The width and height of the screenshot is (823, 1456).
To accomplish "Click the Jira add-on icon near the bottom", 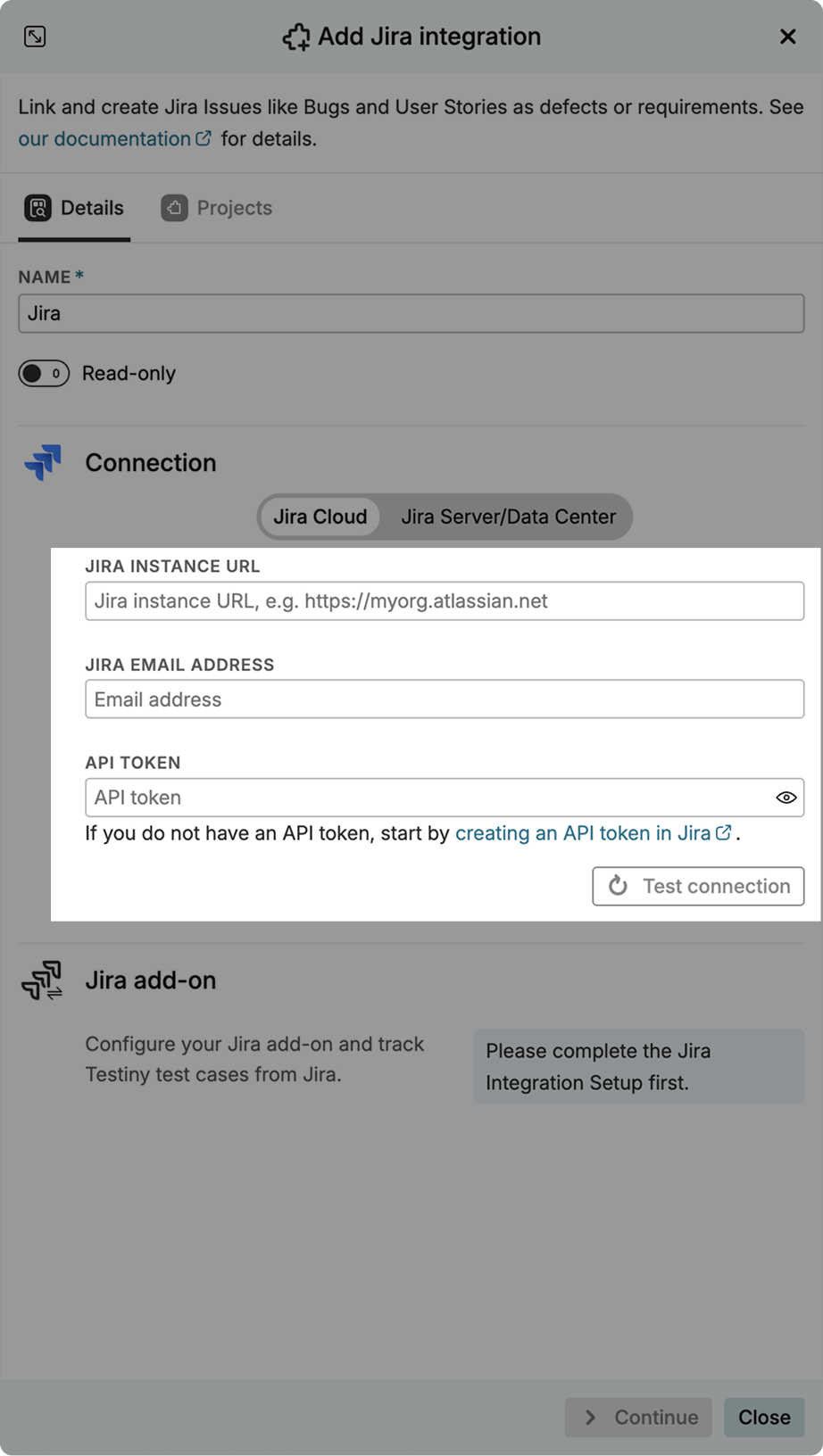I will click(41, 980).
